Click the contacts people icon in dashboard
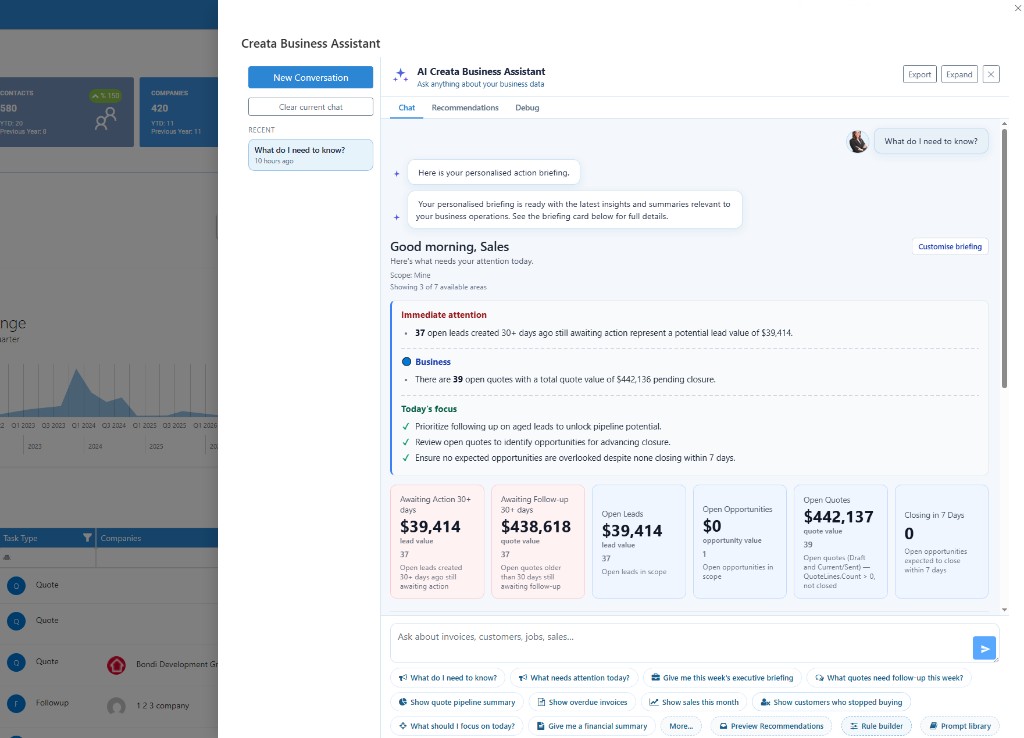 [105, 118]
